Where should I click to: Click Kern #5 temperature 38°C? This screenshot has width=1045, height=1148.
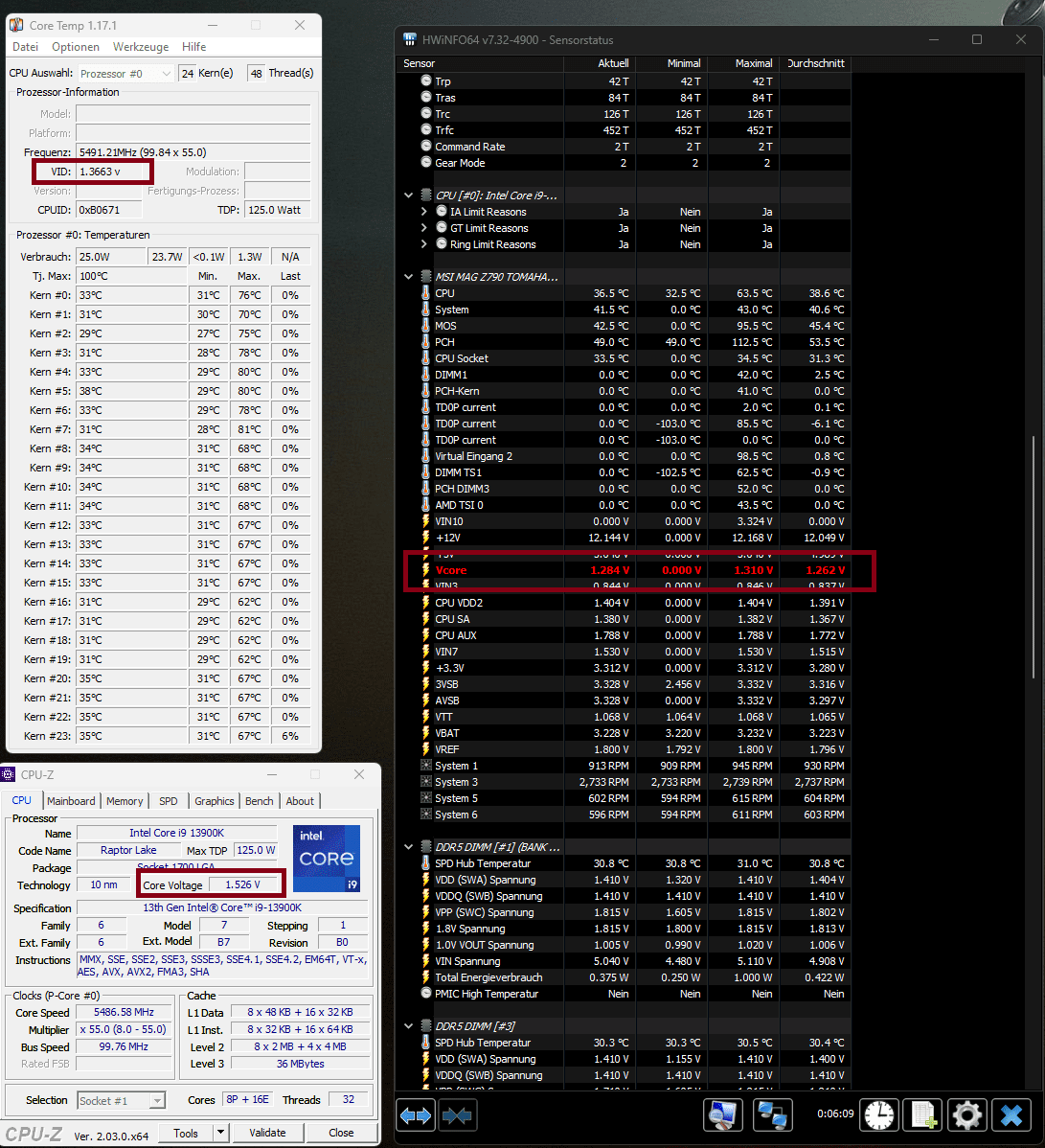[132, 391]
